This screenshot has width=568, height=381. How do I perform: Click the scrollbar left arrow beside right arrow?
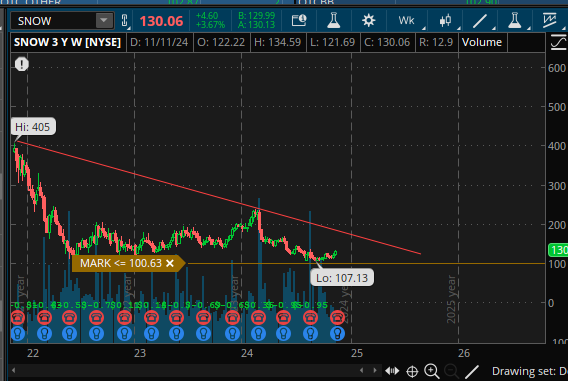362,370
